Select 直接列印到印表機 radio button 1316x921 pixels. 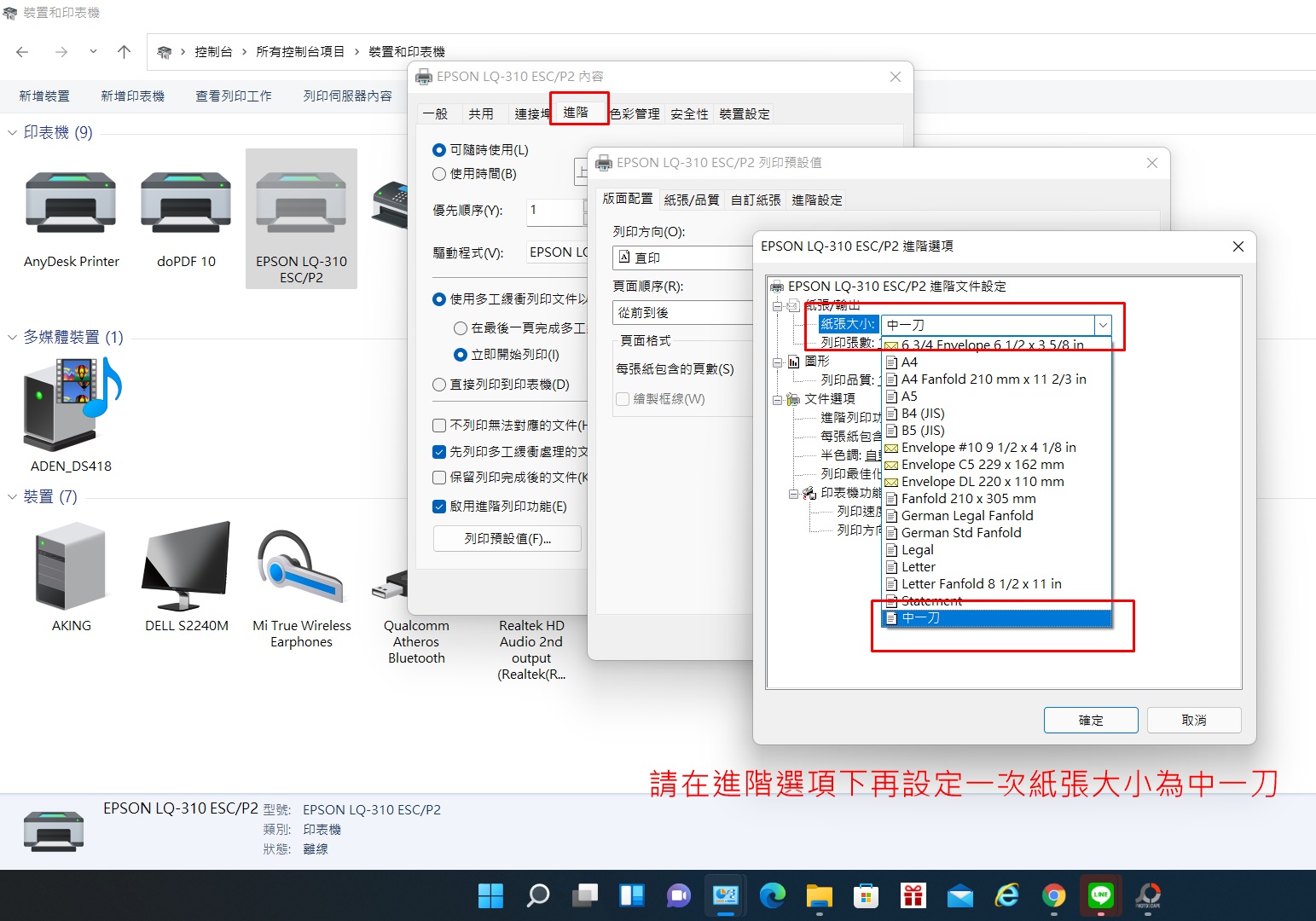(439, 385)
